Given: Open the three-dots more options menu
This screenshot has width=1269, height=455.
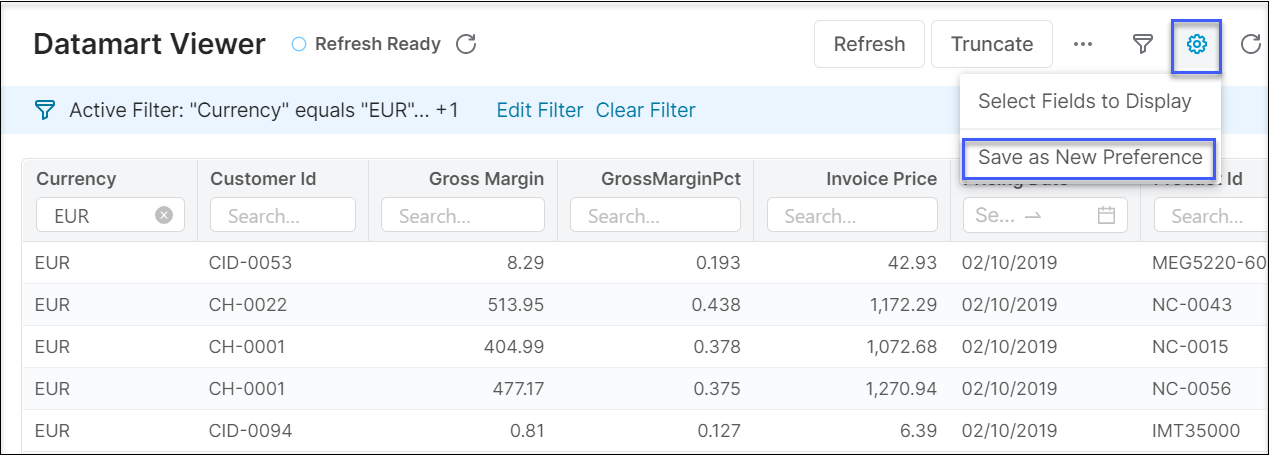Looking at the screenshot, I should [x=1082, y=44].
